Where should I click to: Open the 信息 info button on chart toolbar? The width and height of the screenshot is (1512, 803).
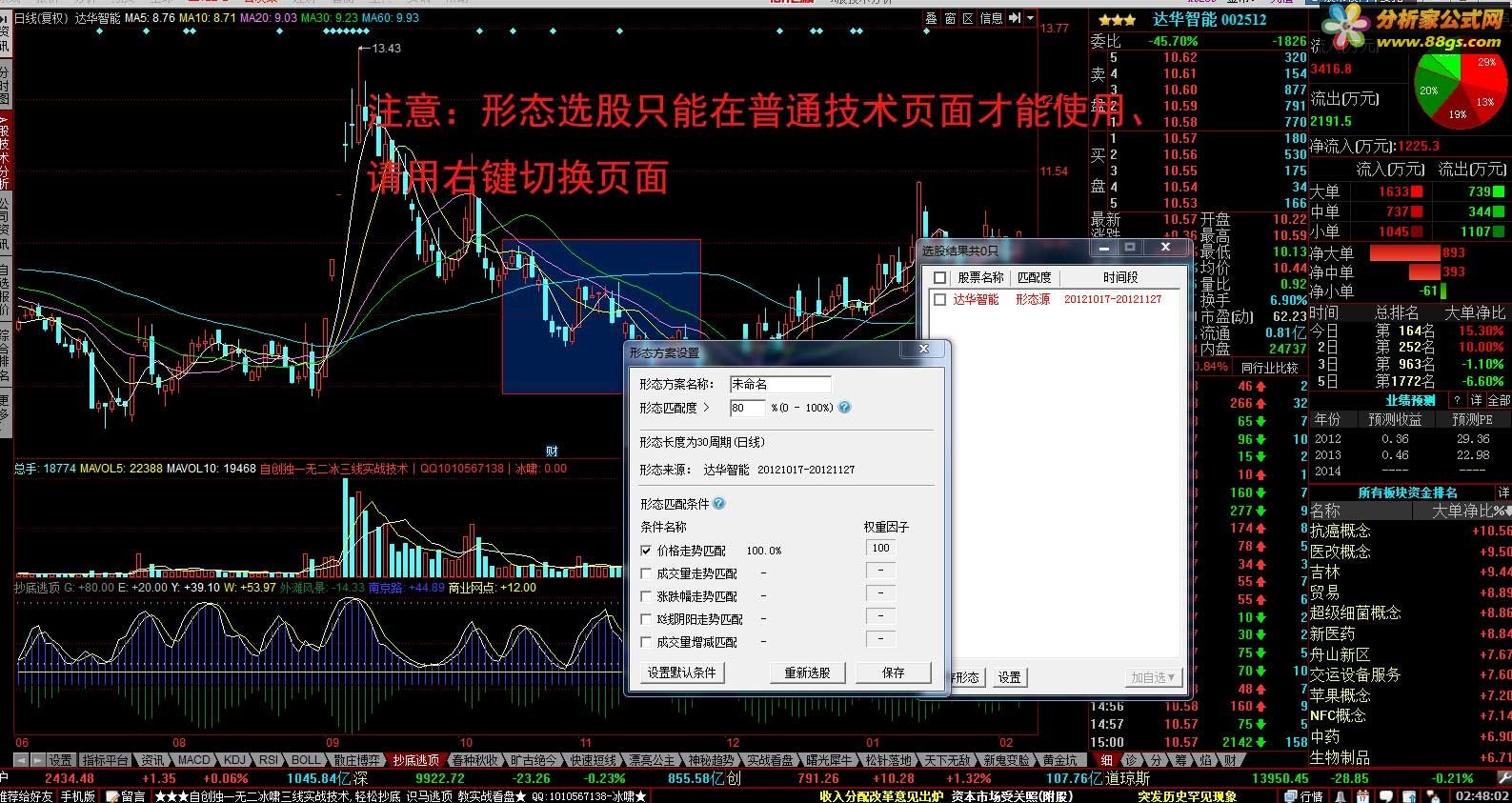tap(991, 18)
